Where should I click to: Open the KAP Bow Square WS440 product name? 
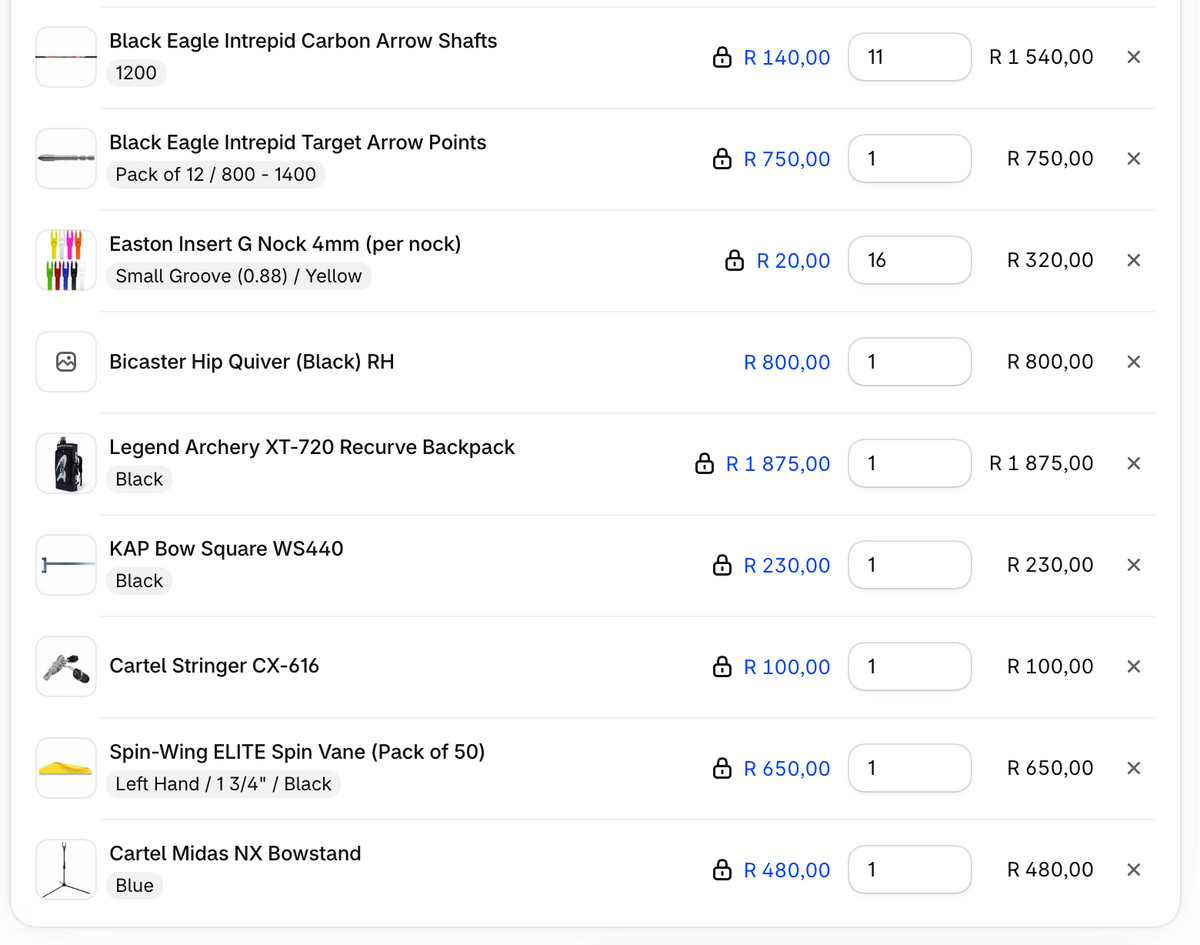(x=226, y=549)
